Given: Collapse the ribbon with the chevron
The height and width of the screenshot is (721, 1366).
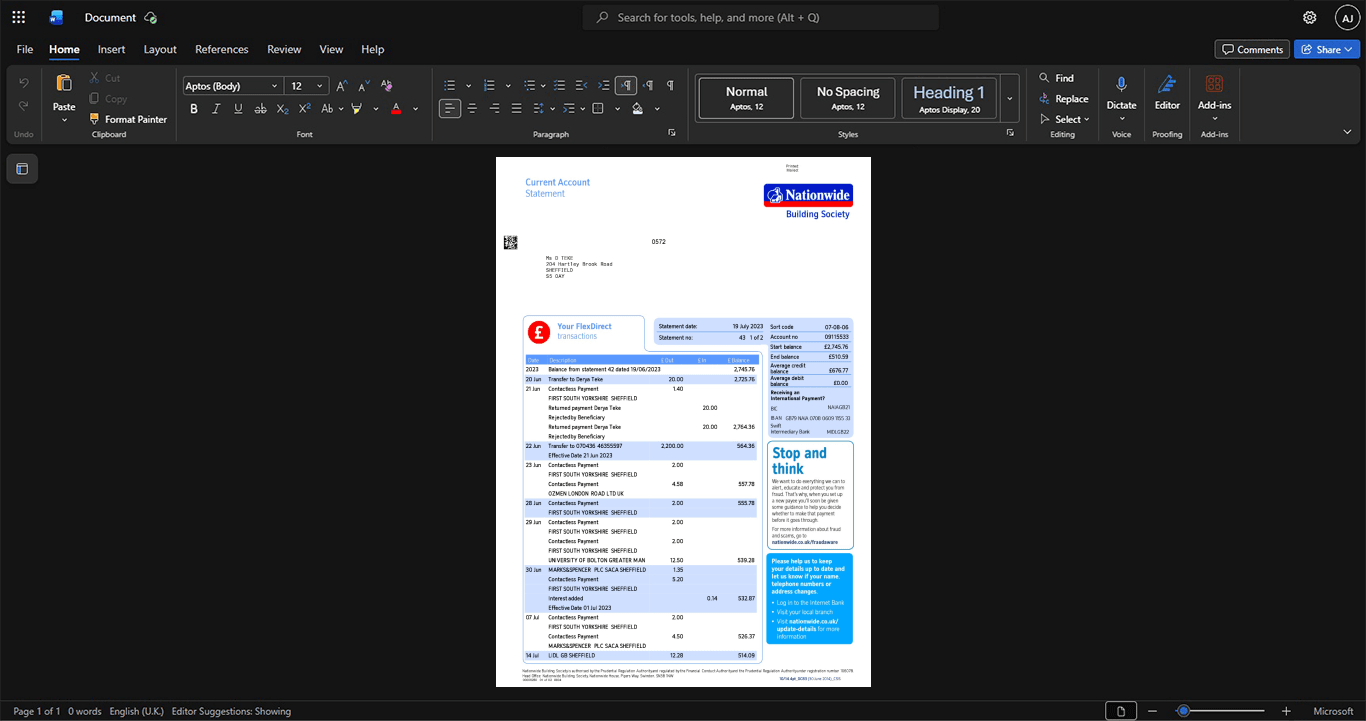Looking at the screenshot, I should (x=1347, y=132).
